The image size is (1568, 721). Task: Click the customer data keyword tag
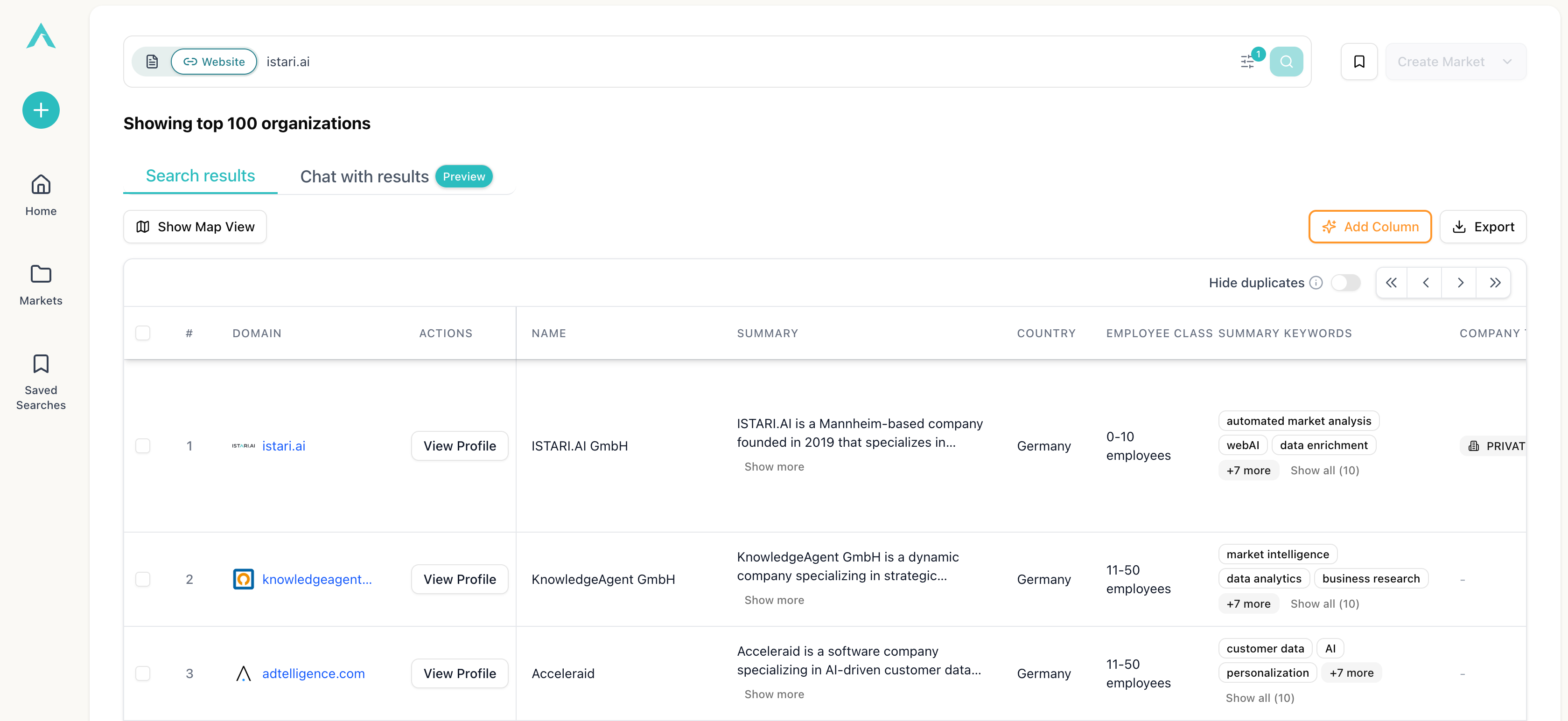pyautogui.click(x=1265, y=649)
